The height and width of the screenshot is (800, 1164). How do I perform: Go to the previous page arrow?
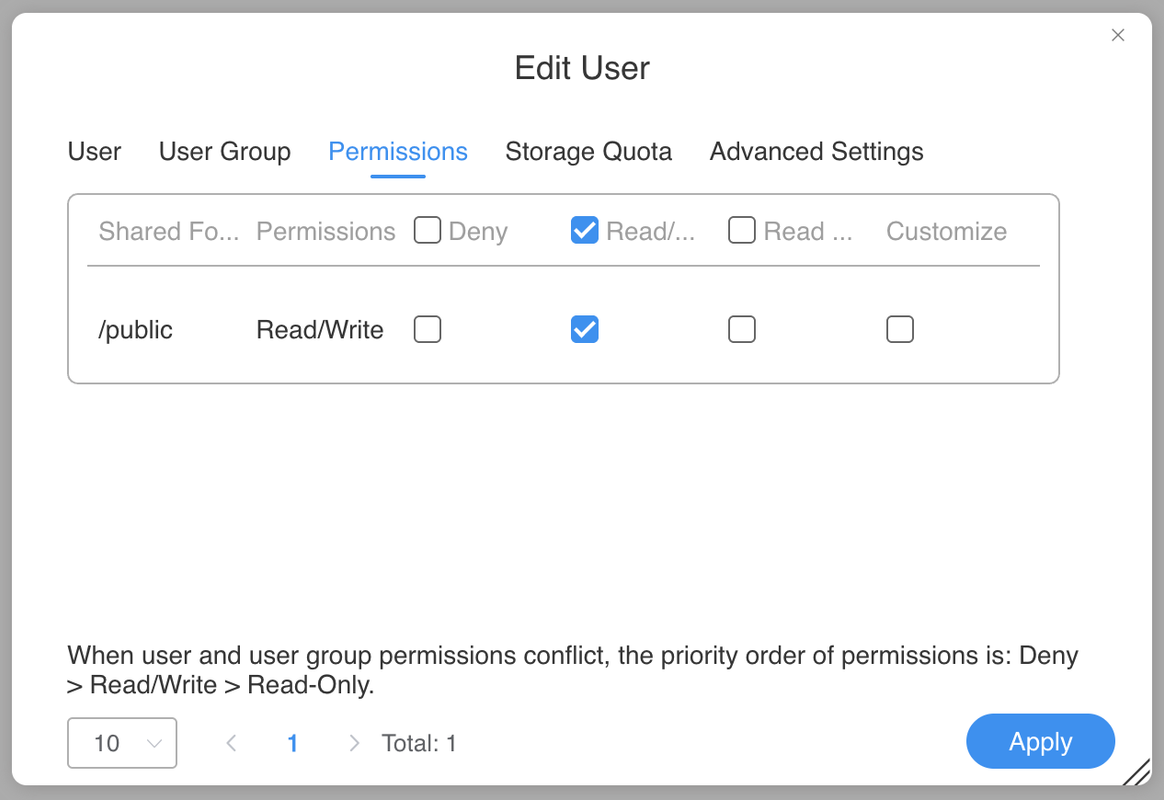click(x=231, y=743)
